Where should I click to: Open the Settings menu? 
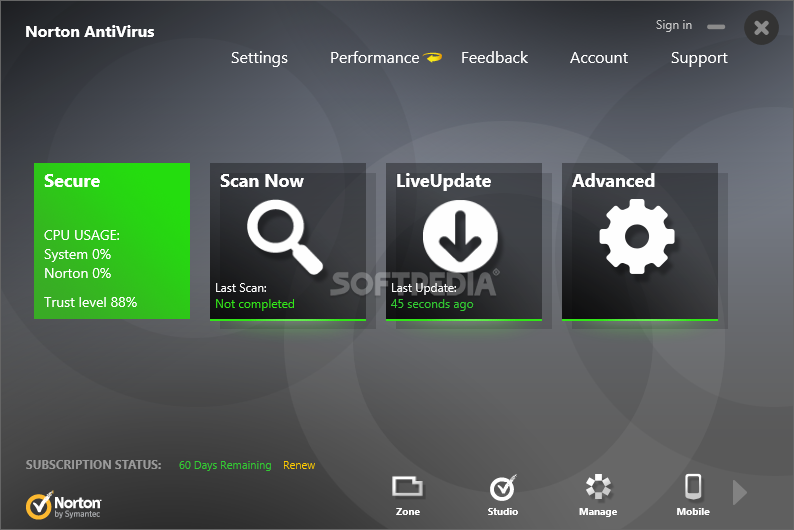(x=259, y=58)
